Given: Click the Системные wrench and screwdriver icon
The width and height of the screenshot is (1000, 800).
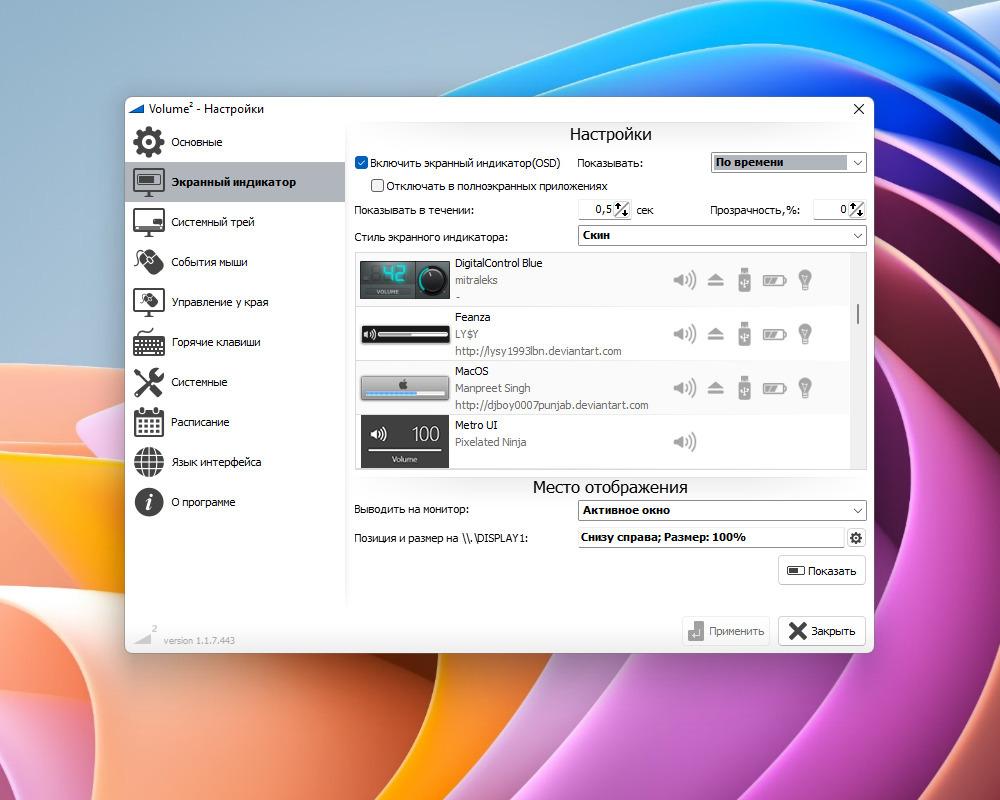Looking at the screenshot, I should pos(149,382).
